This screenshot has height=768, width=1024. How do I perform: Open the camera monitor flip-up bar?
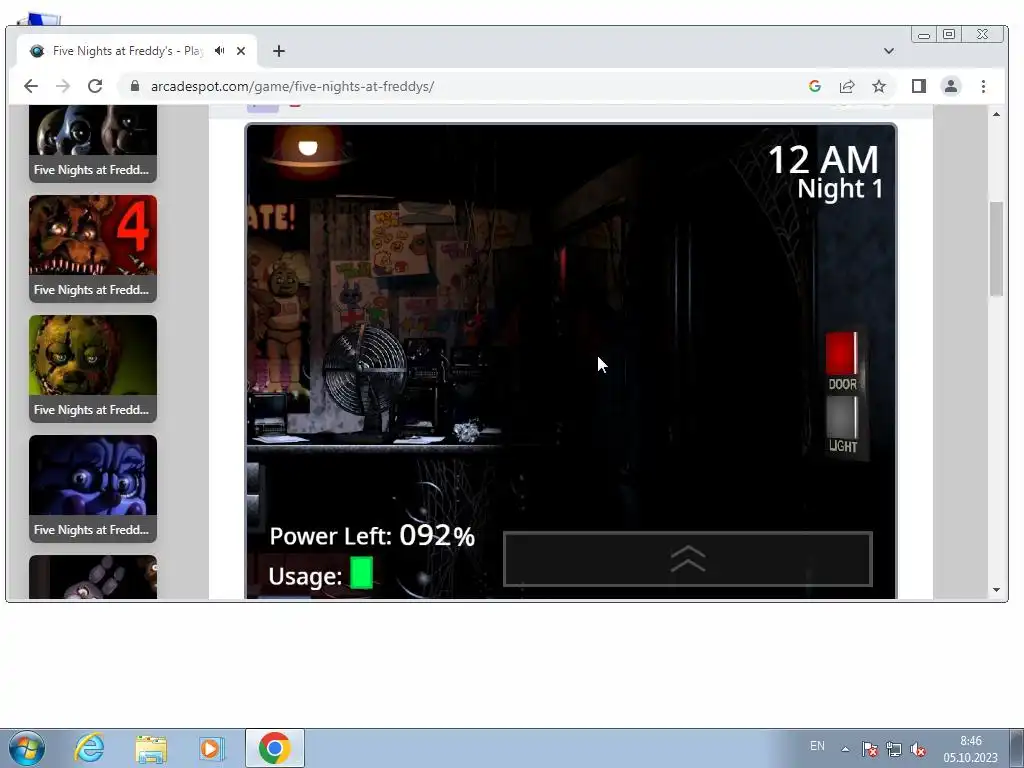point(688,559)
